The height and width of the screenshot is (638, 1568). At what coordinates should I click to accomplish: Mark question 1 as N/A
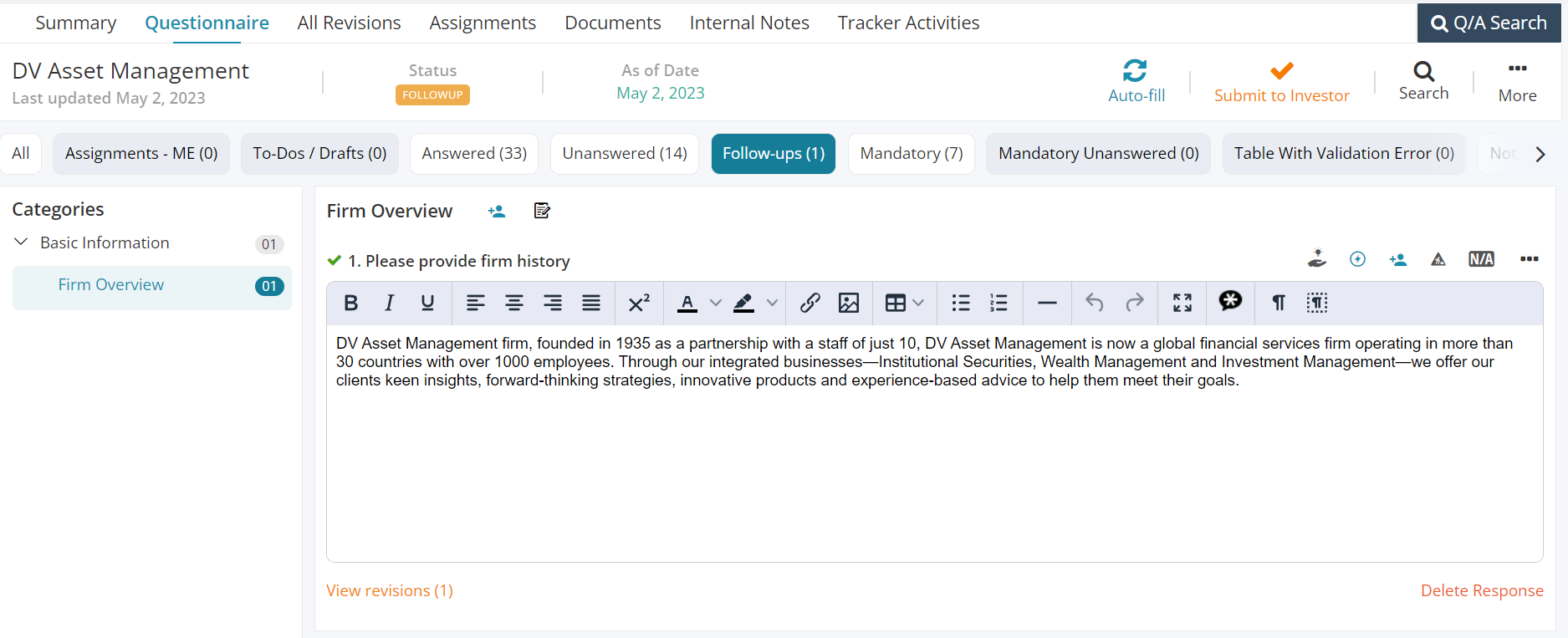(x=1482, y=259)
